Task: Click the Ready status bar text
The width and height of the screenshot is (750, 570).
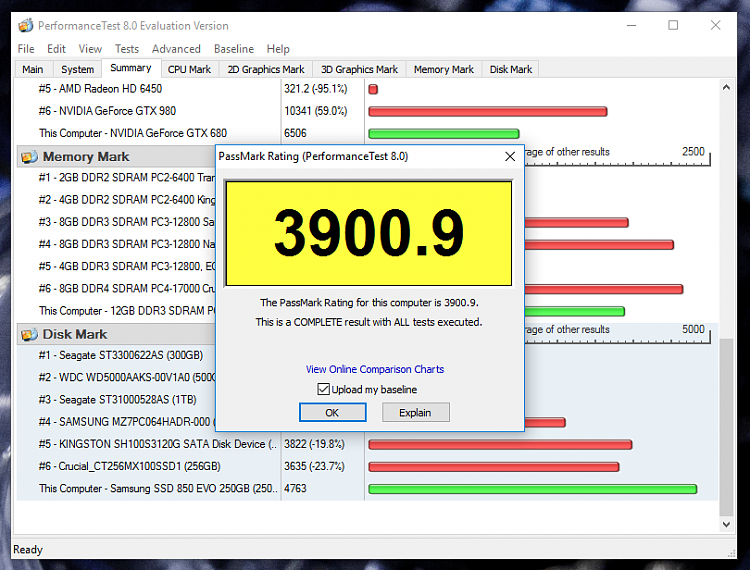Action: 28,550
